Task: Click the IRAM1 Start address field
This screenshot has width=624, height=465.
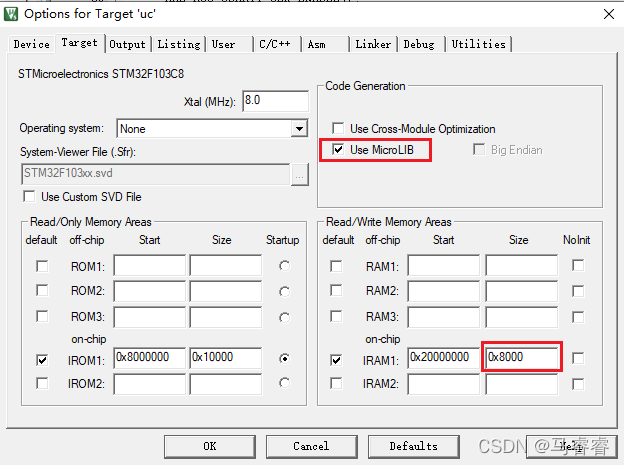Action: (x=443, y=358)
